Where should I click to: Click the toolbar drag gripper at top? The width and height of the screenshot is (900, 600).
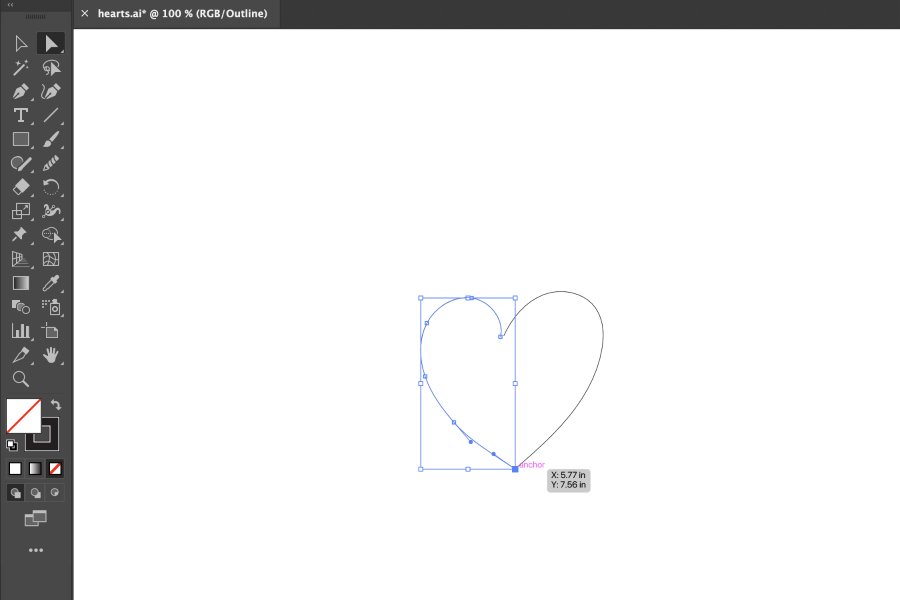(36, 17)
